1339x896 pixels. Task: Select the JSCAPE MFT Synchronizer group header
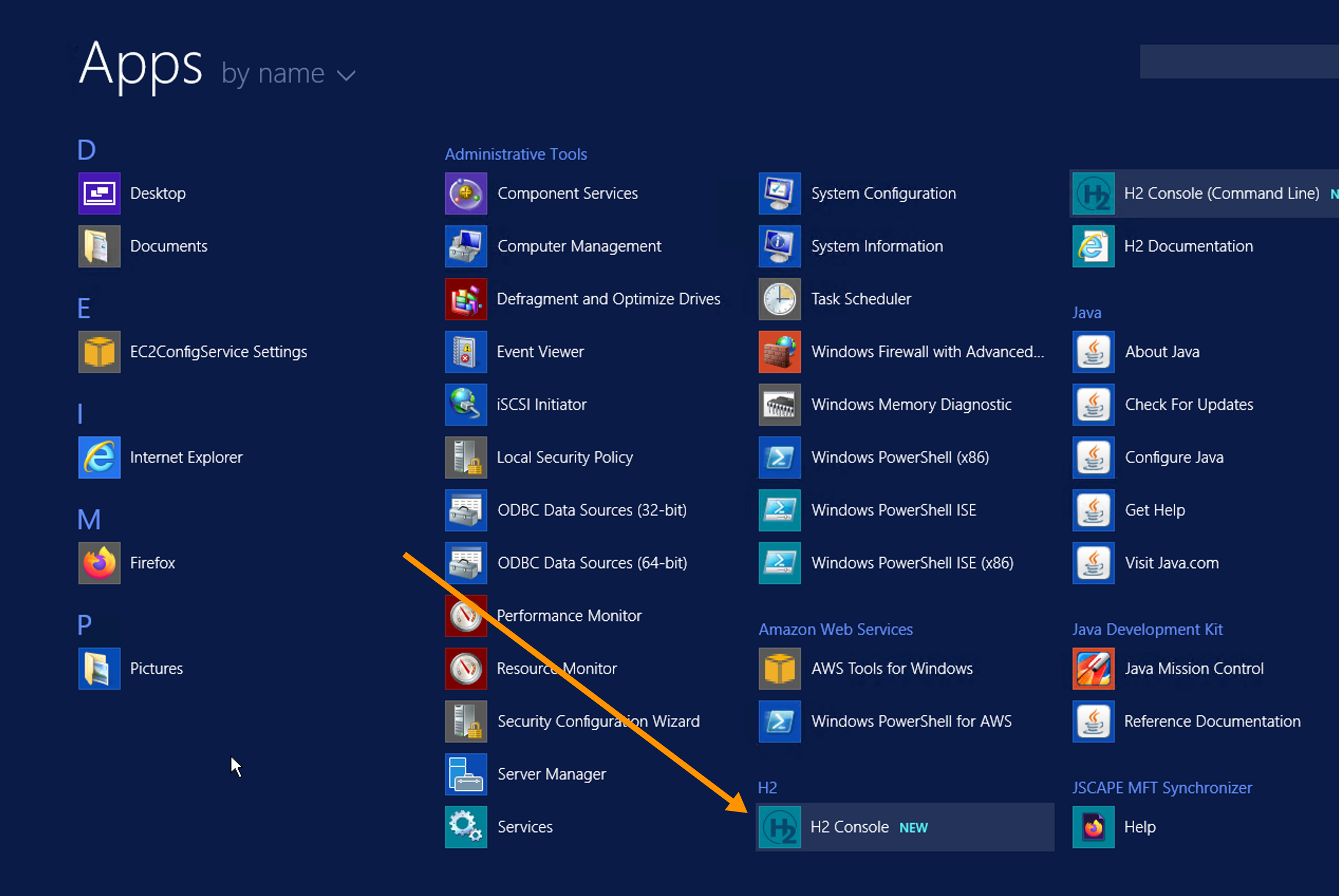coord(1162,787)
